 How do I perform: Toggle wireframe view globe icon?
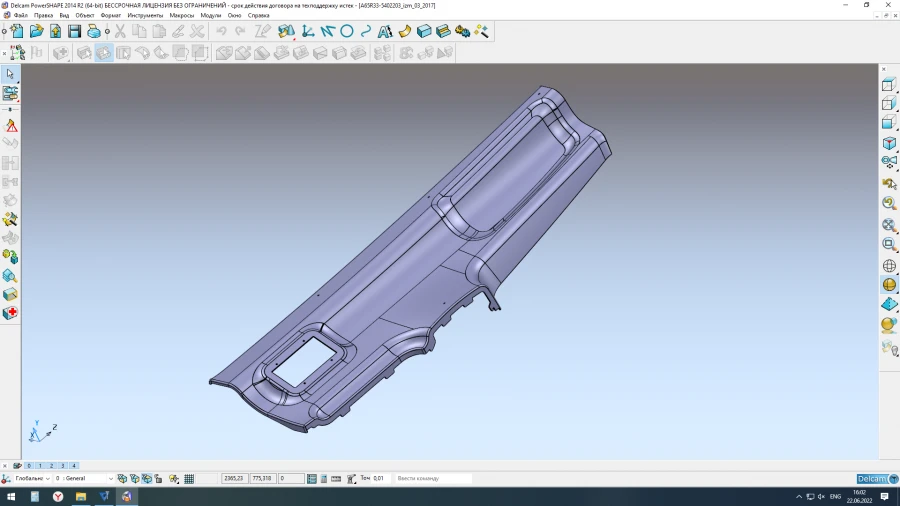pyautogui.click(x=889, y=266)
